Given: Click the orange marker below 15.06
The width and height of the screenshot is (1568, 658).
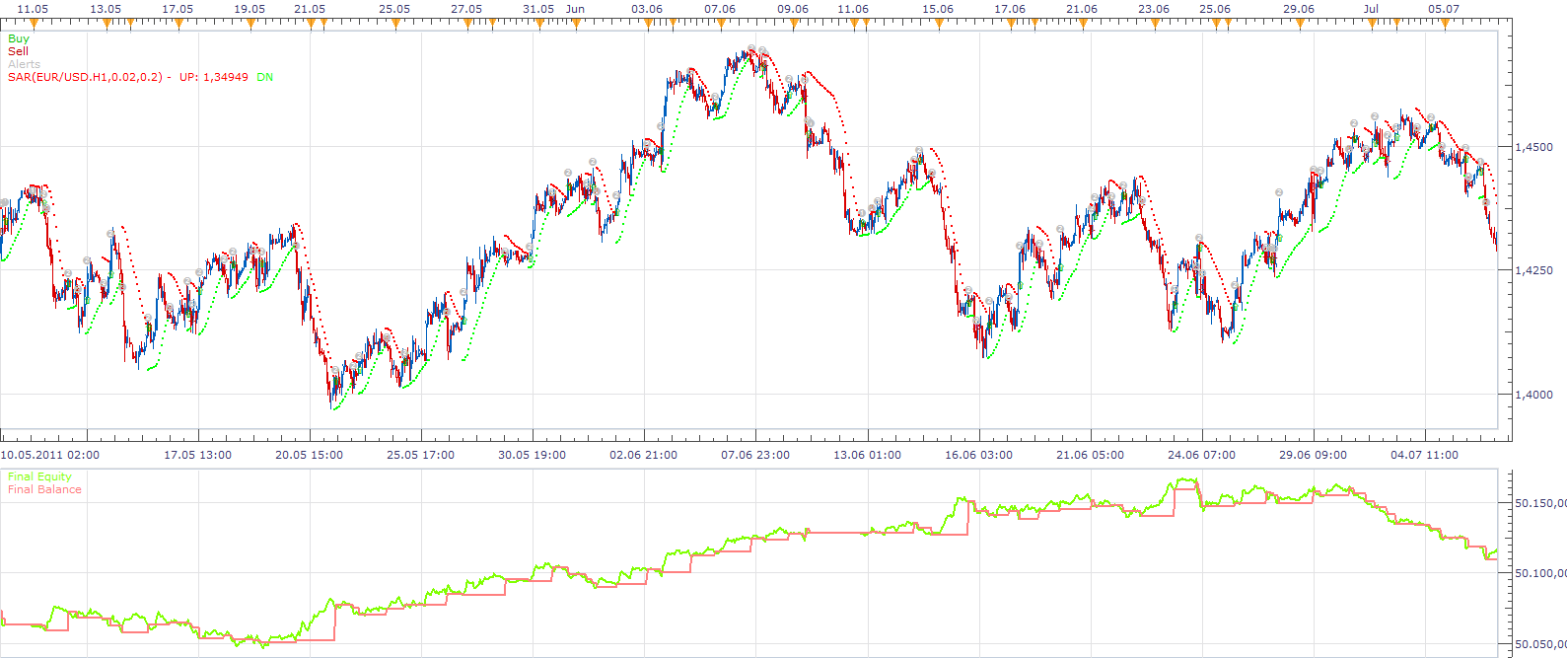Looking at the screenshot, I should pyautogui.click(x=939, y=24).
